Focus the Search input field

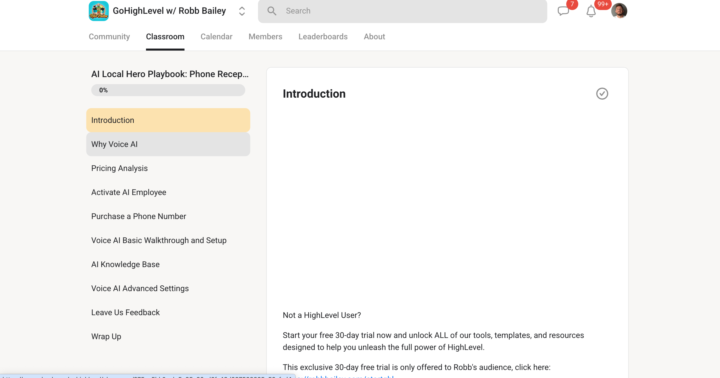click(402, 11)
